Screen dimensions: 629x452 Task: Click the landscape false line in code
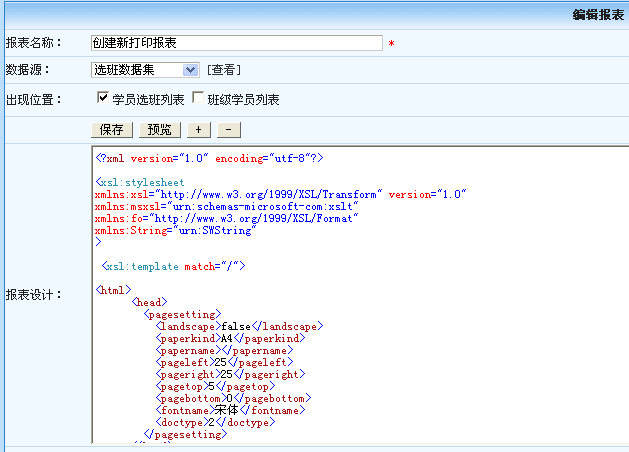(239, 327)
